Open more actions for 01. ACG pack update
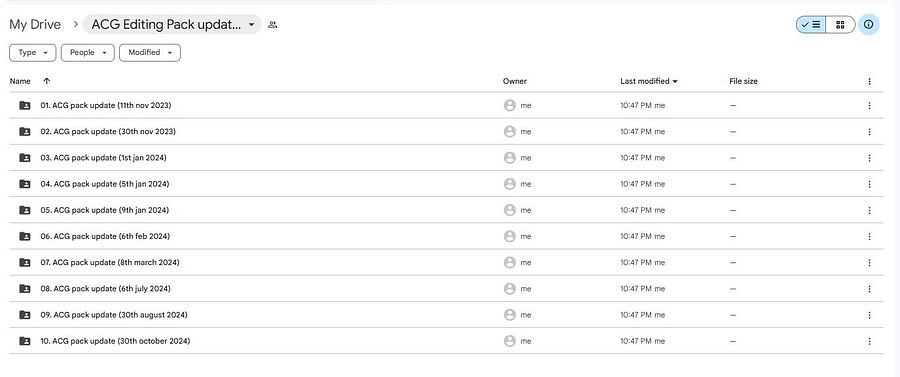The image size is (900, 377). tap(869, 106)
